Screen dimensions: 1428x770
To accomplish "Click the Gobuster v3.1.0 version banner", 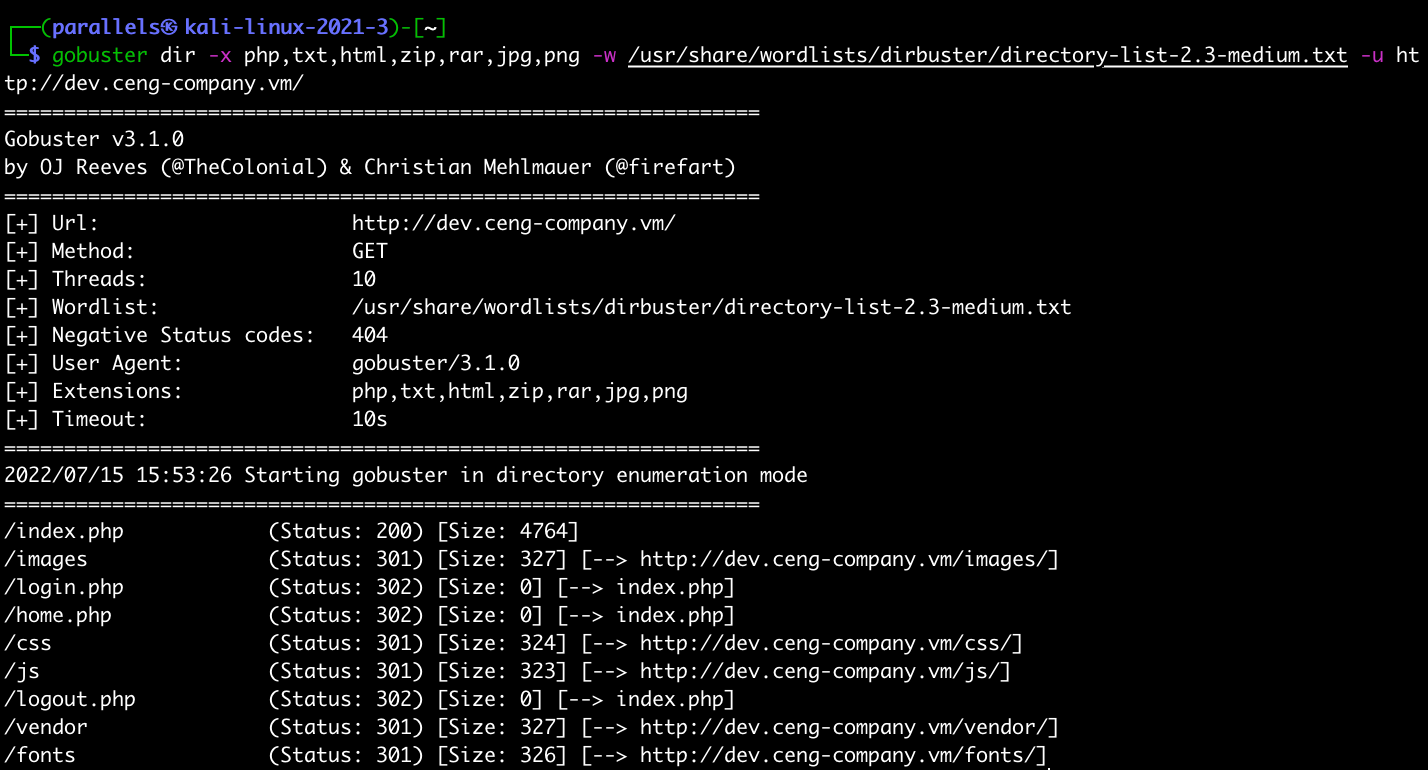I will pyautogui.click(x=94, y=139).
